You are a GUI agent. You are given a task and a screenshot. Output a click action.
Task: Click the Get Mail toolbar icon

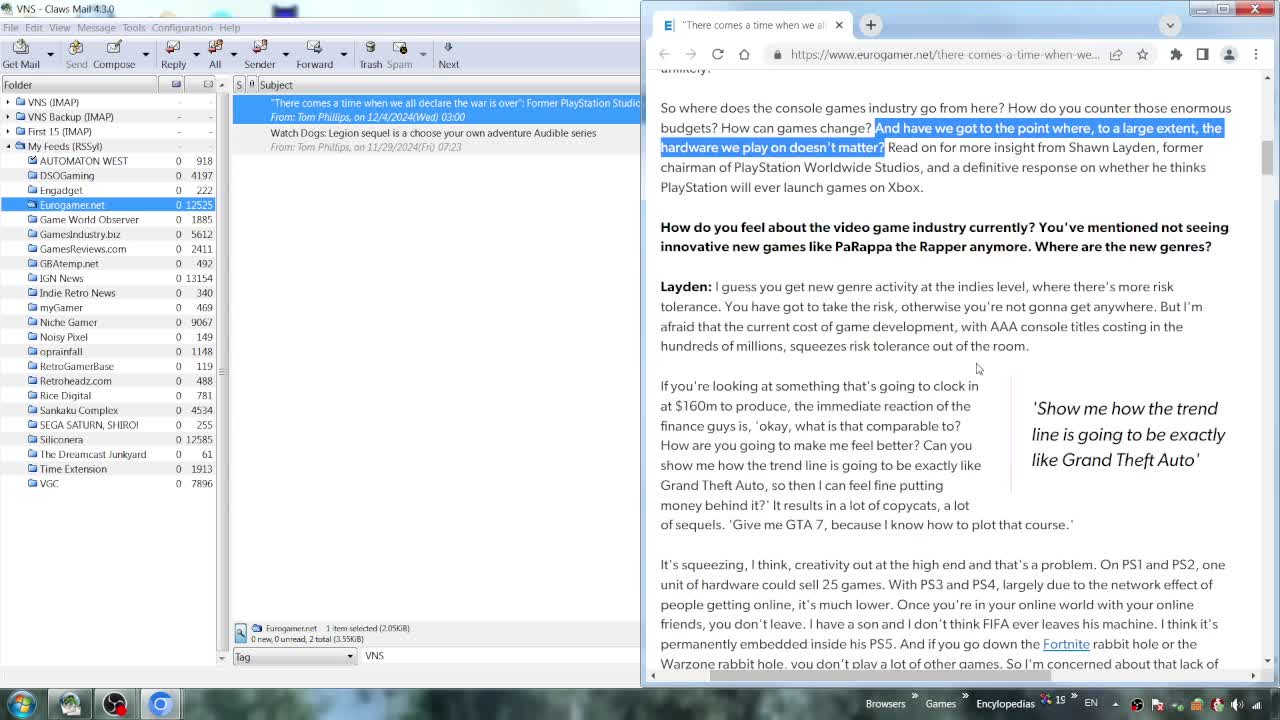pos(21,54)
